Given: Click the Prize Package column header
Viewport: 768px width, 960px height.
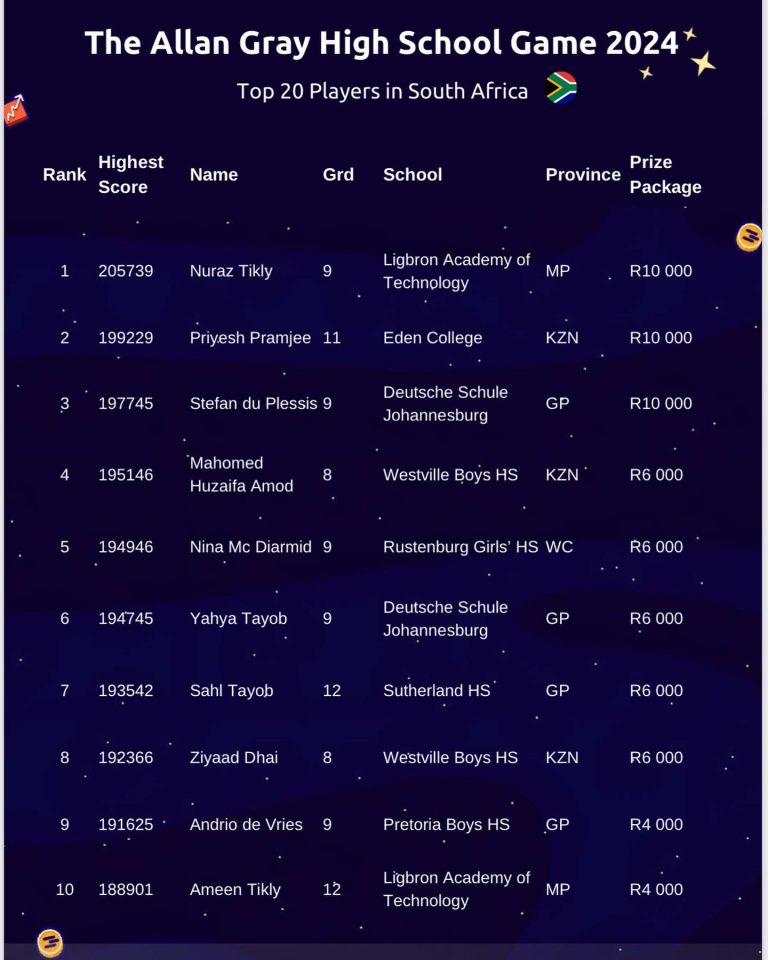Looking at the screenshot, I should (665, 174).
